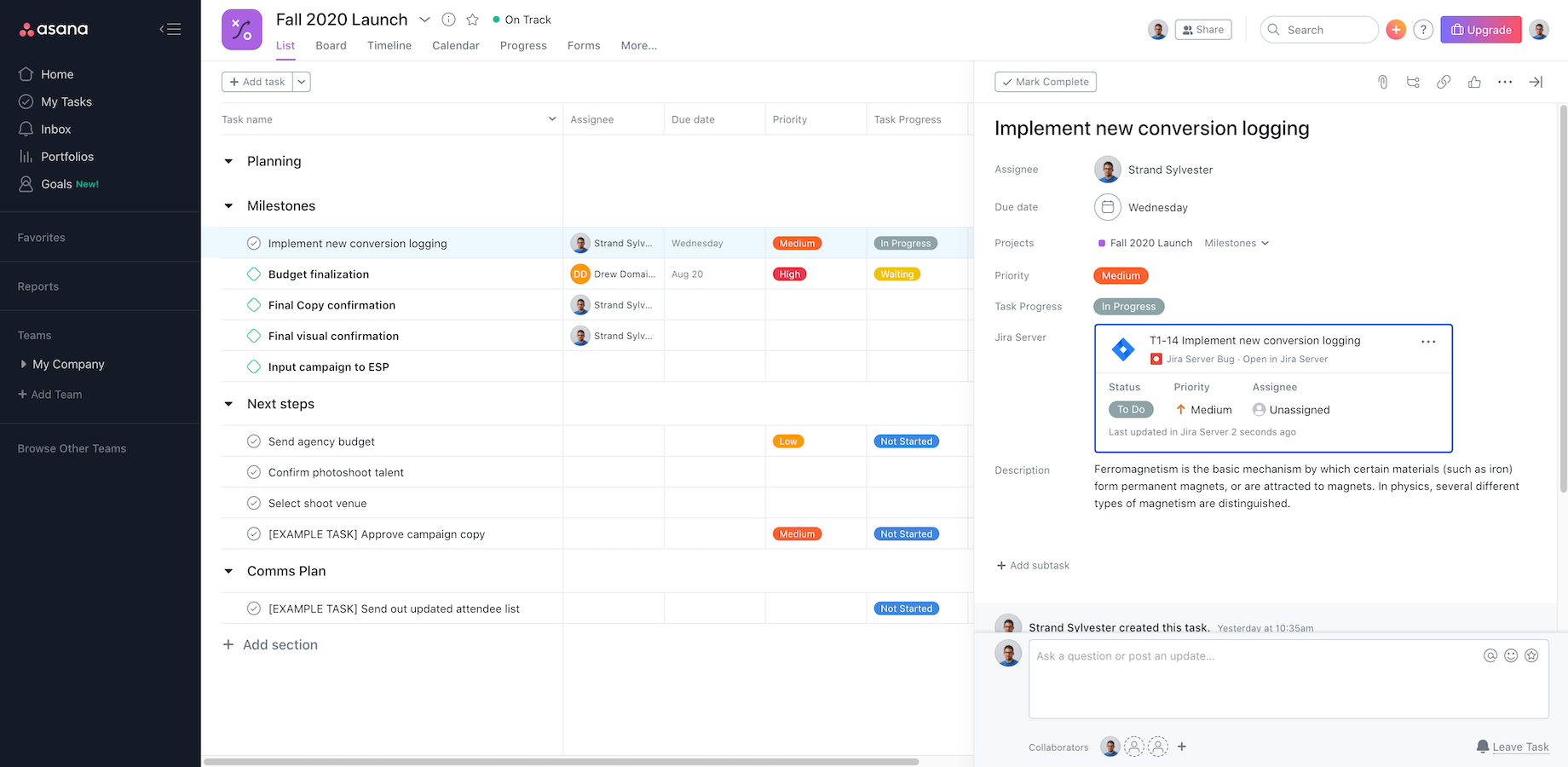
Task: Check off Confirm photoshoot talent task
Action: [254, 472]
